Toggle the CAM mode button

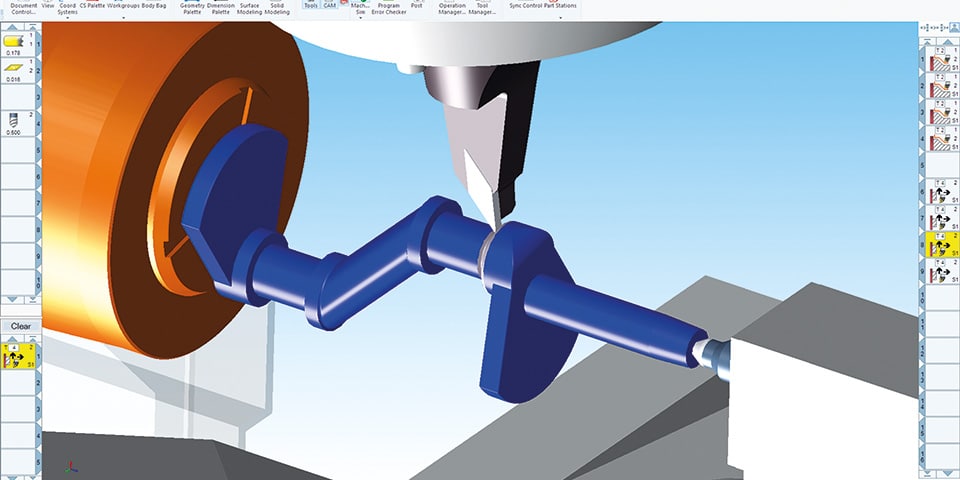tap(329, 6)
